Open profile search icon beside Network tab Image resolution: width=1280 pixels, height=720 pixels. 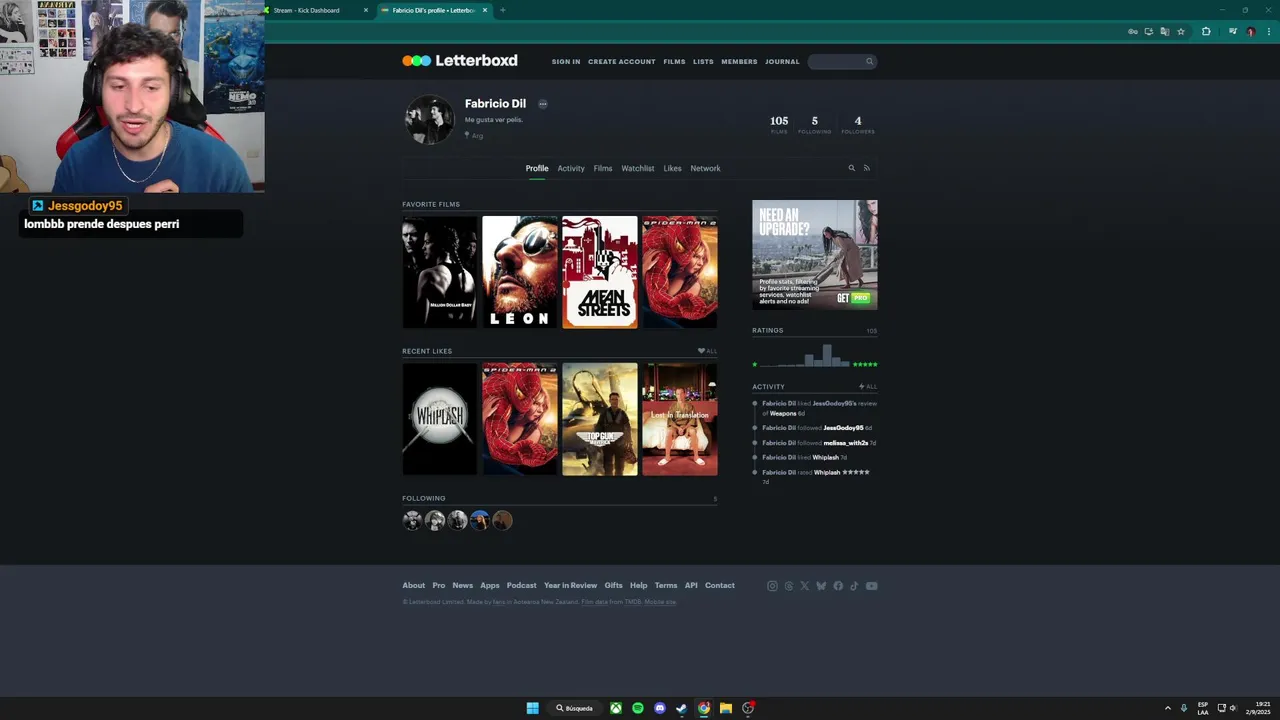tap(852, 168)
